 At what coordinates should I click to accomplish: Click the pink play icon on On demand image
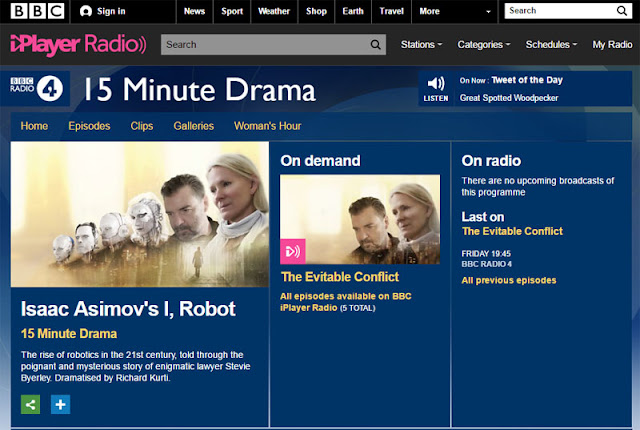[x=293, y=251]
